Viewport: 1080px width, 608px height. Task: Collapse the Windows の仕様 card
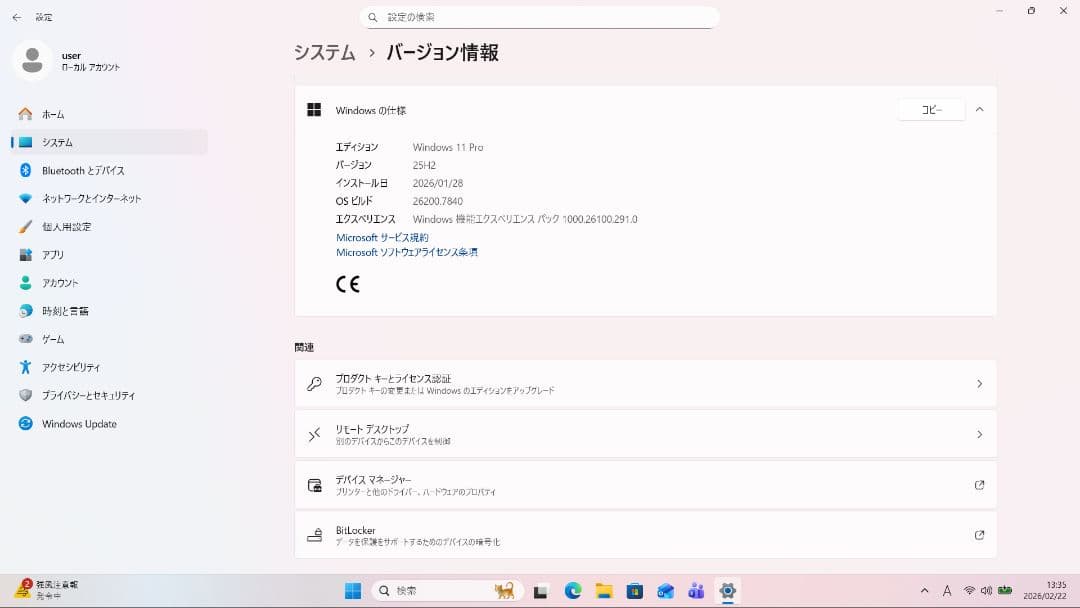[979, 109]
